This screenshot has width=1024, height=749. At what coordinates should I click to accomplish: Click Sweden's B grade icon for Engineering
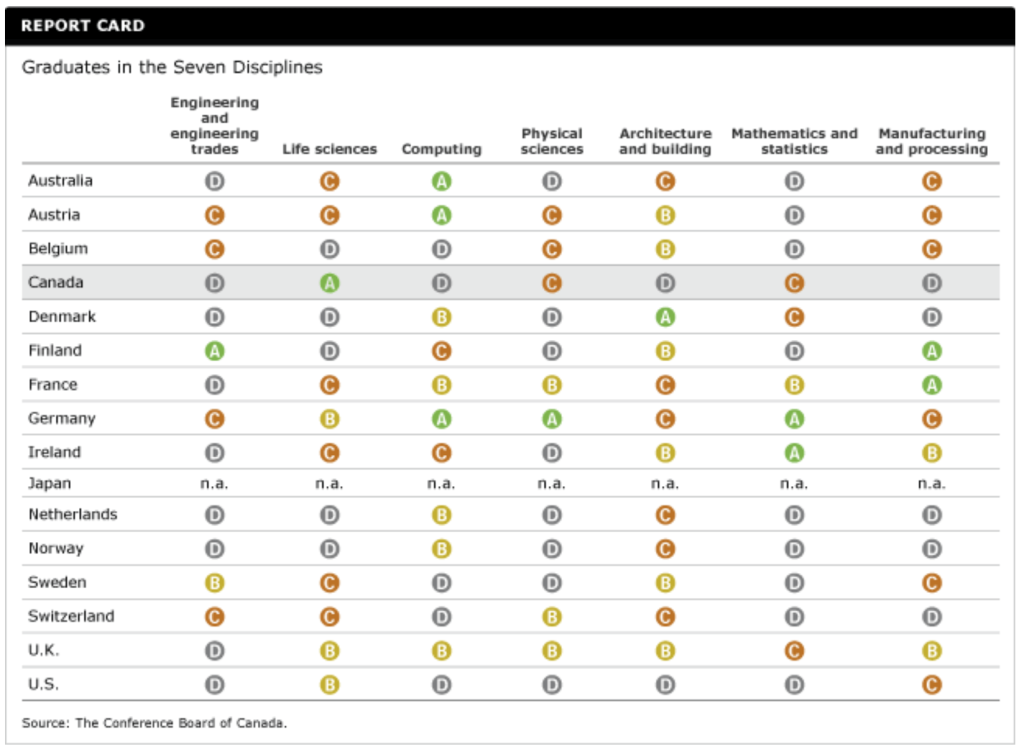tap(214, 583)
